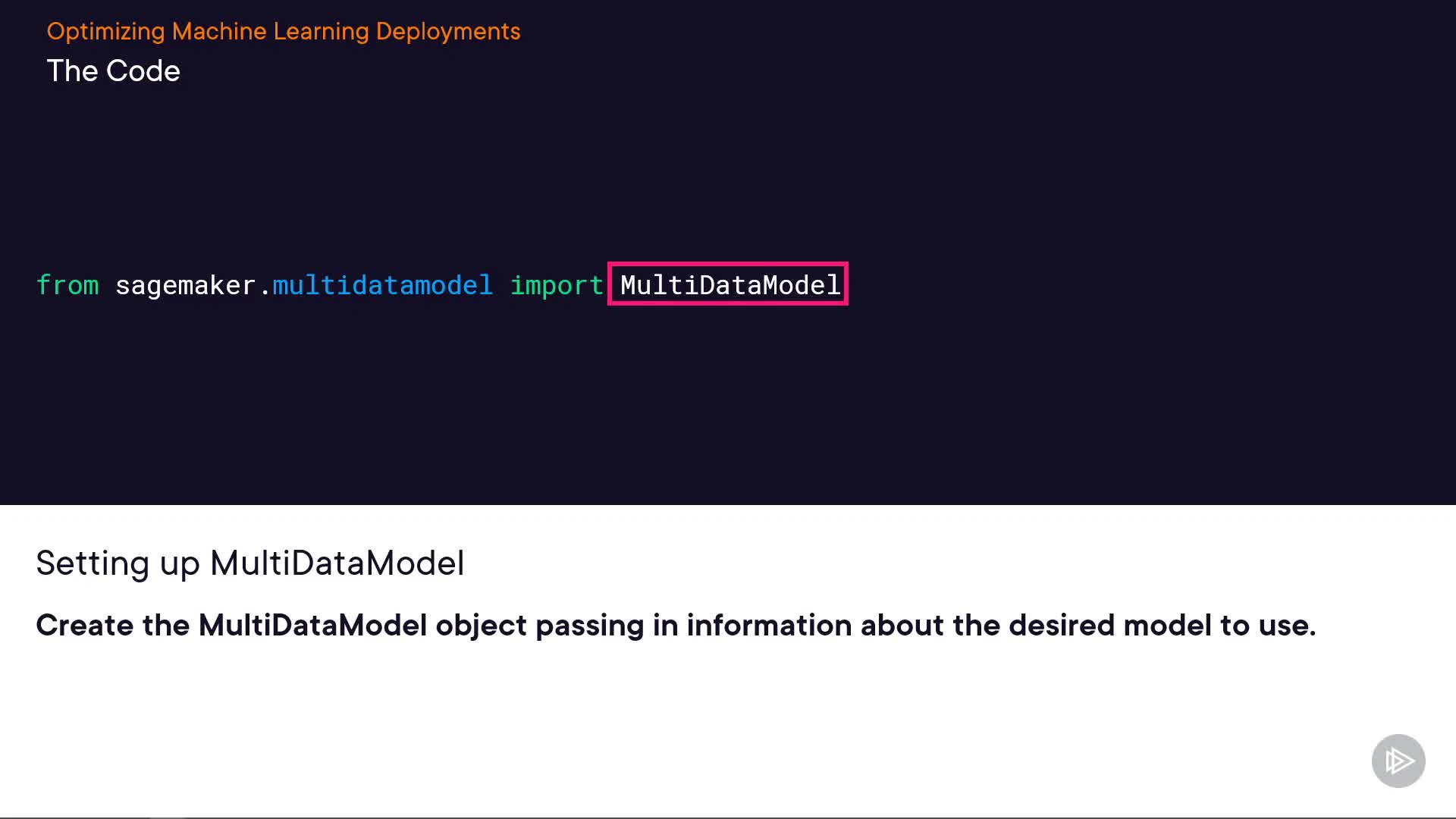Click the word "information" in the description
Image resolution: width=1456 pixels, height=819 pixels.
click(769, 626)
